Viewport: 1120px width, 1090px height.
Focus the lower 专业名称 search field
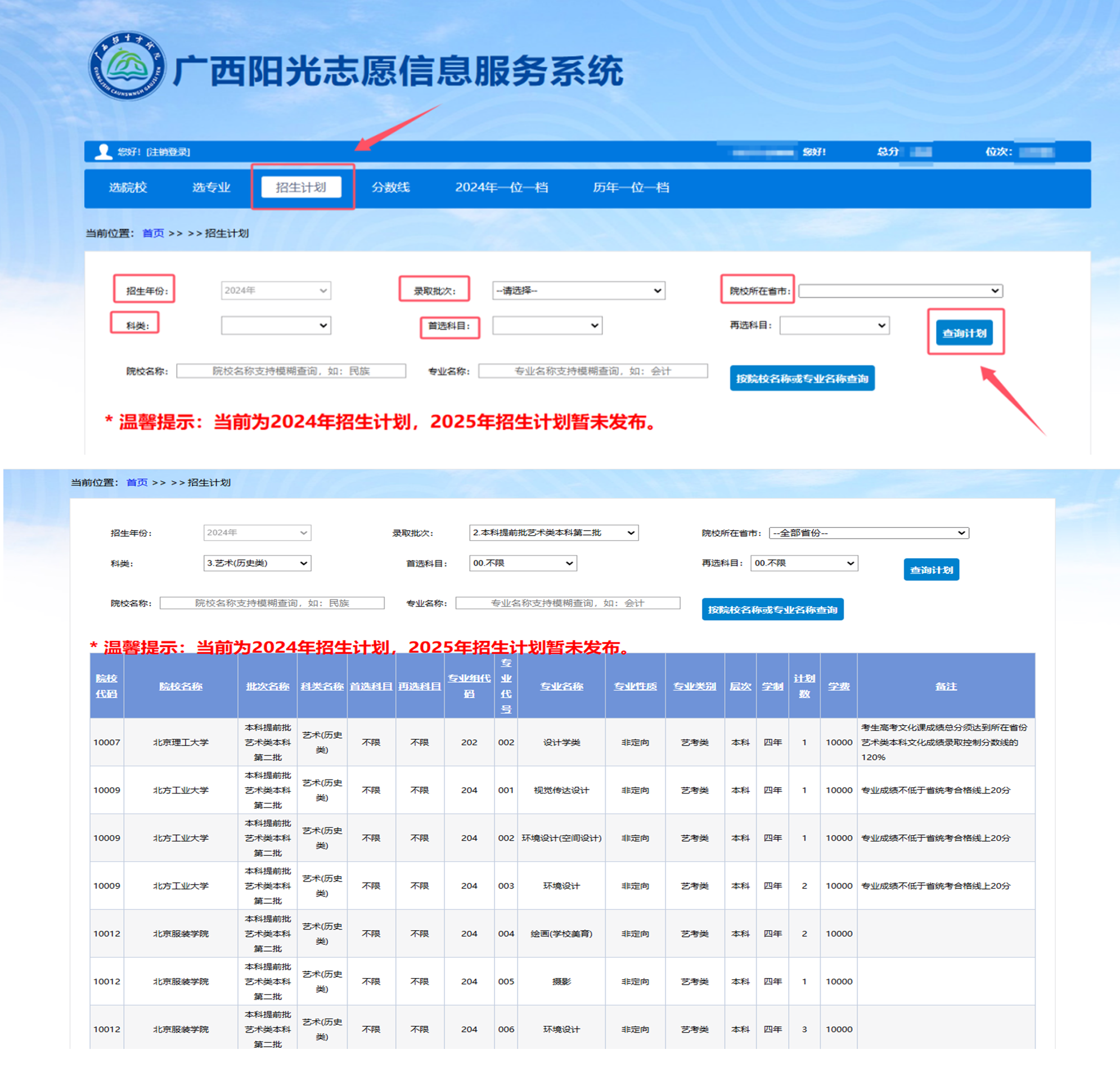[567, 603]
